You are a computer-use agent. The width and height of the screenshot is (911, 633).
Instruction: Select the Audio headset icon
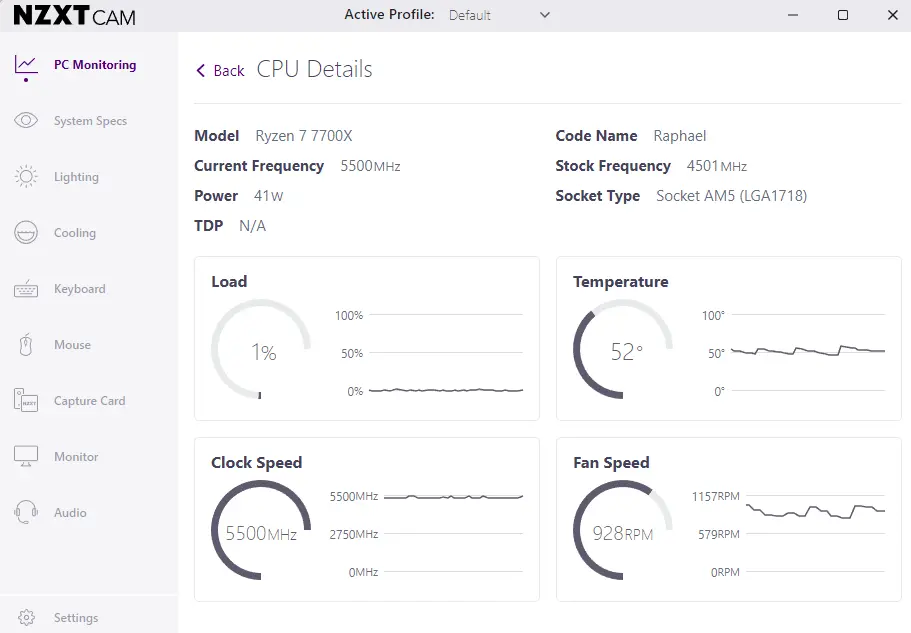(26, 512)
